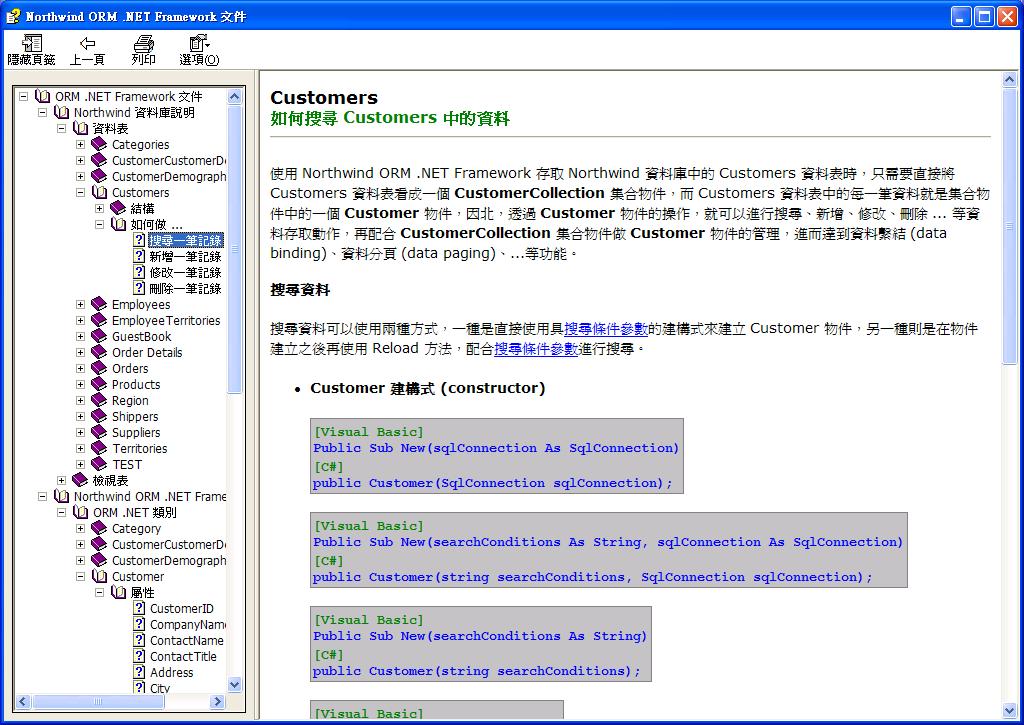This screenshot has width=1024, height=725.
Task: Click the Order Details book icon
Action: (99, 353)
